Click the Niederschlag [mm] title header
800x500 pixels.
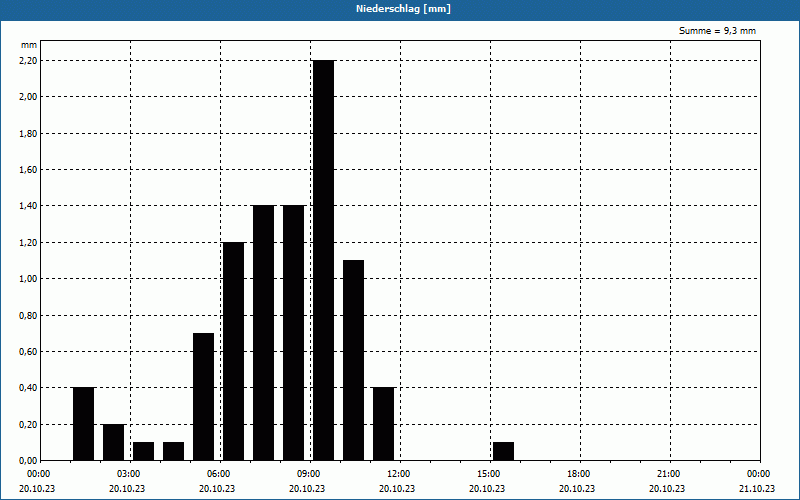[x=403, y=9]
